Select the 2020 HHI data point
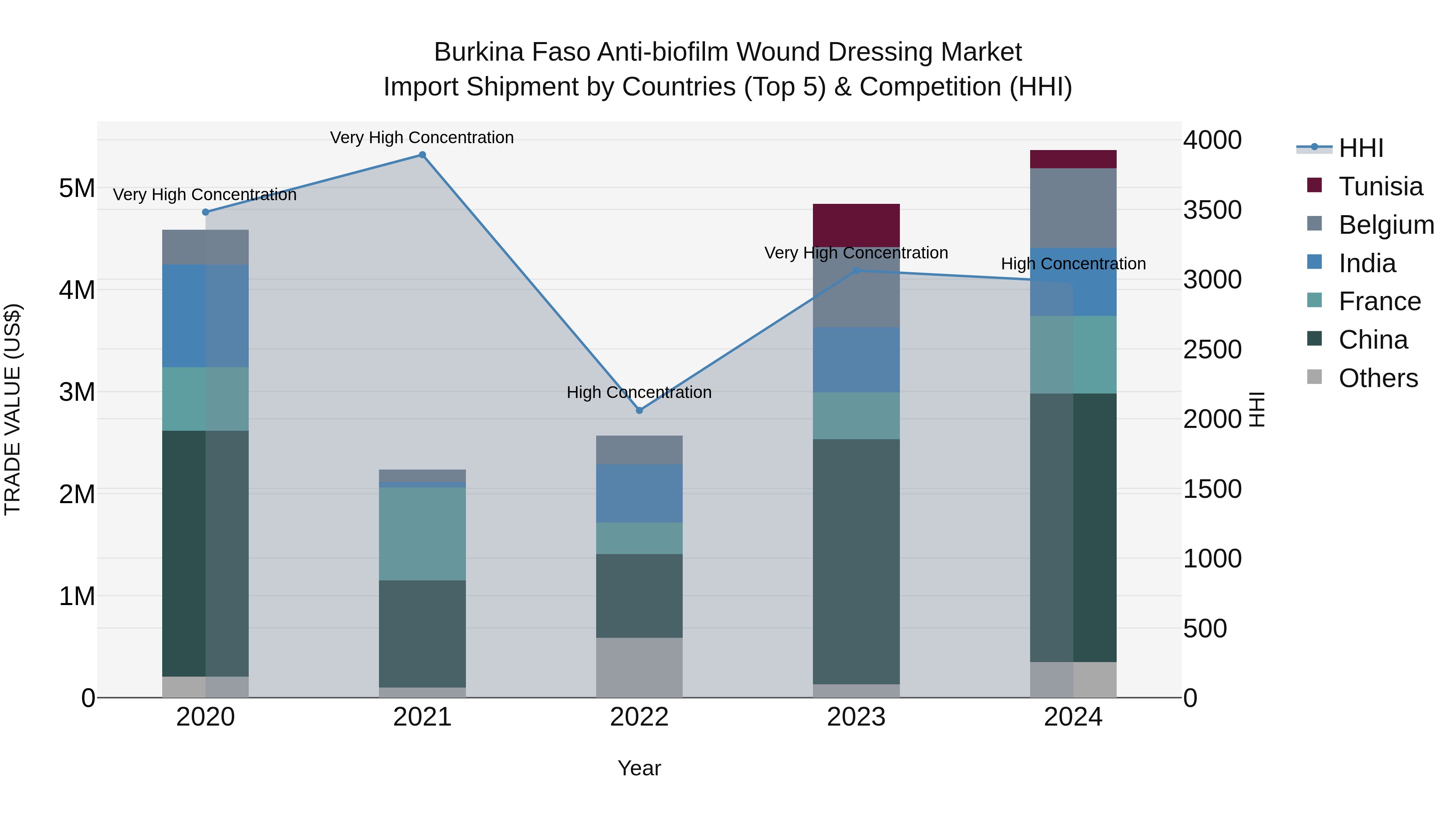The width and height of the screenshot is (1456, 819). 206,212
